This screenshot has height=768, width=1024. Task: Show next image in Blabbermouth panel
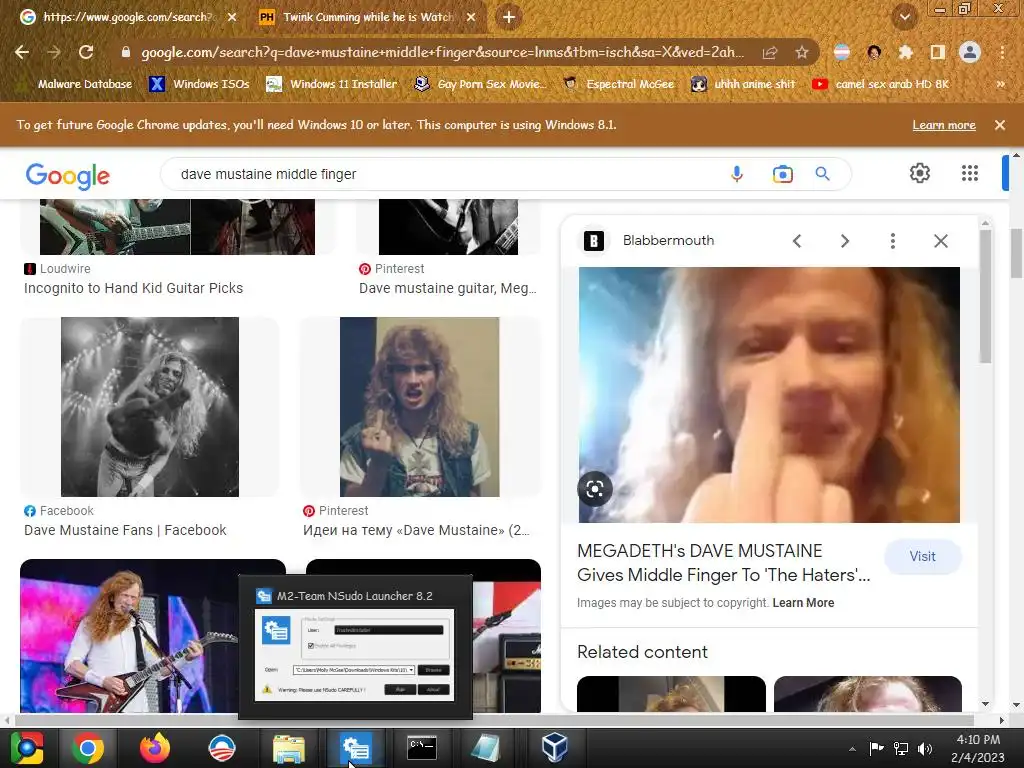pyautogui.click(x=844, y=241)
